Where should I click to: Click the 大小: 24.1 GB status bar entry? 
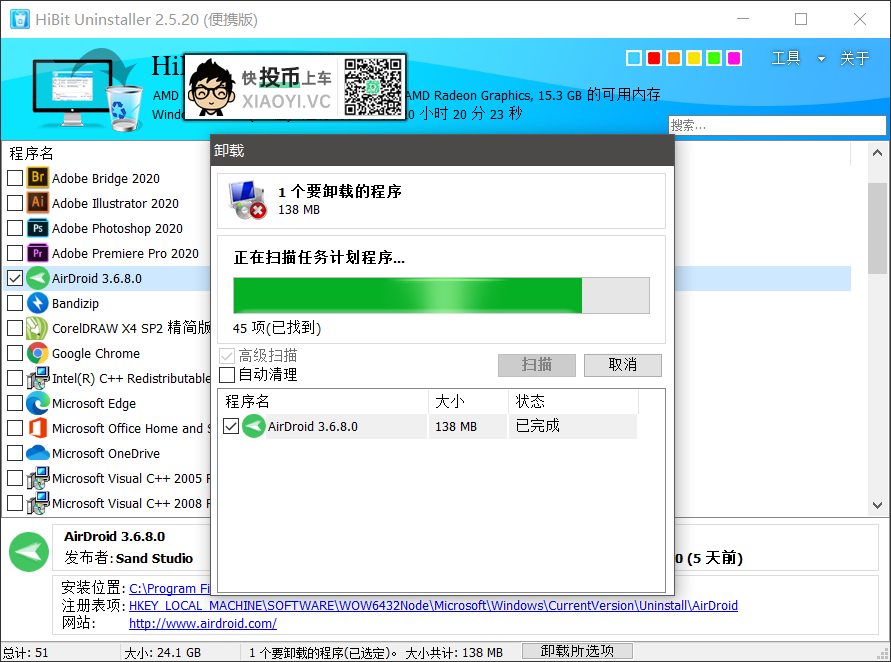click(163, 653)
